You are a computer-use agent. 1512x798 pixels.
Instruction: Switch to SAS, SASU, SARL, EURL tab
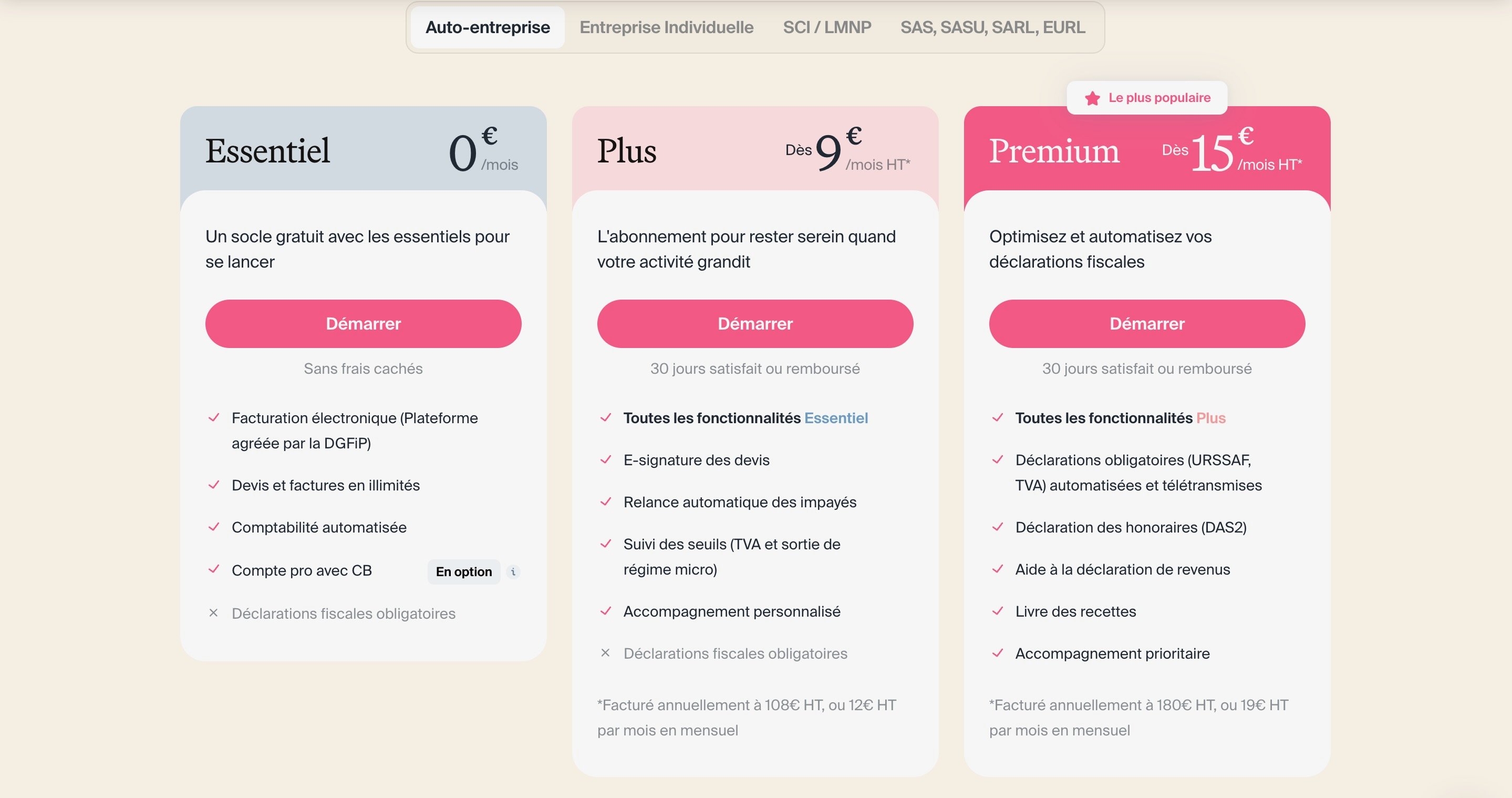[992, 27]
